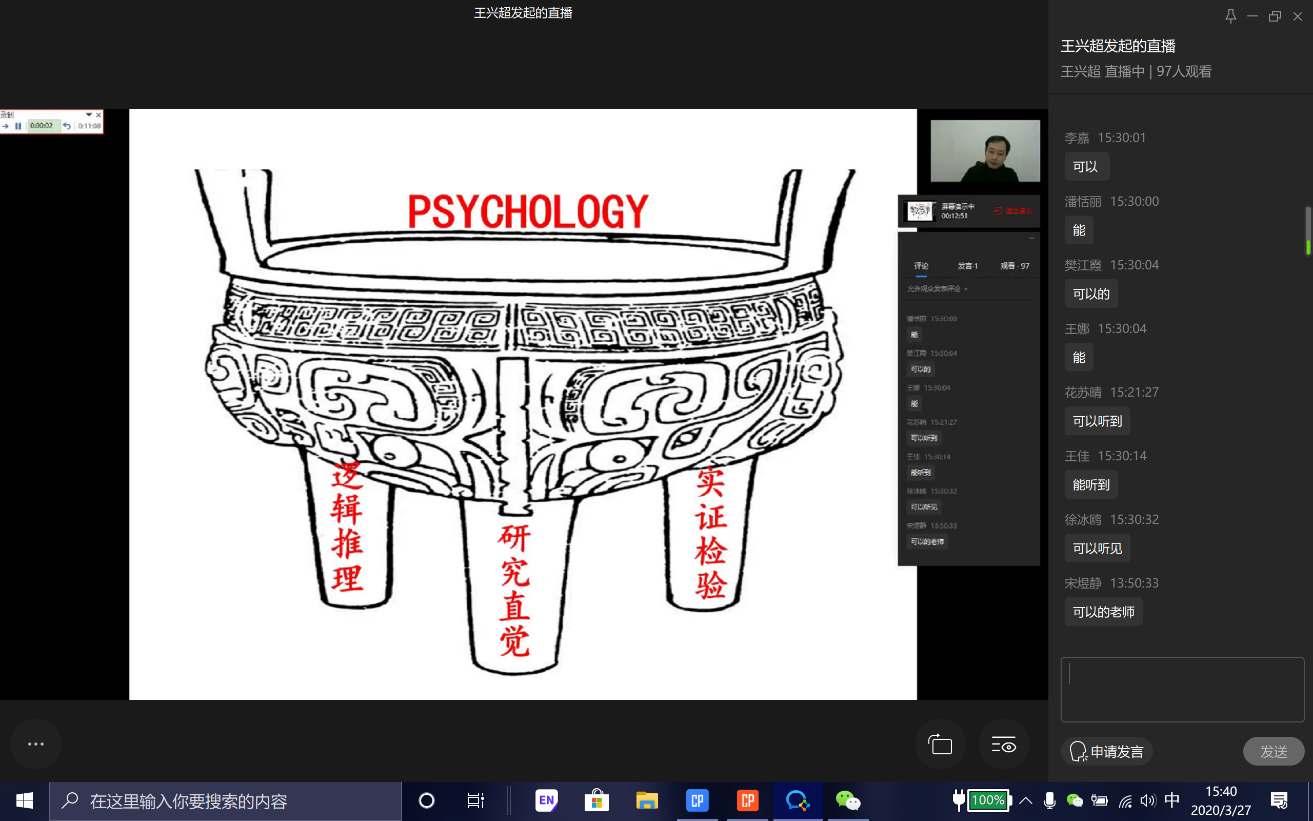The height and width of the screenshot is (821, 1313).
Task: Switch to the 观看·97 tab
Action: (x=1014, y=266)
